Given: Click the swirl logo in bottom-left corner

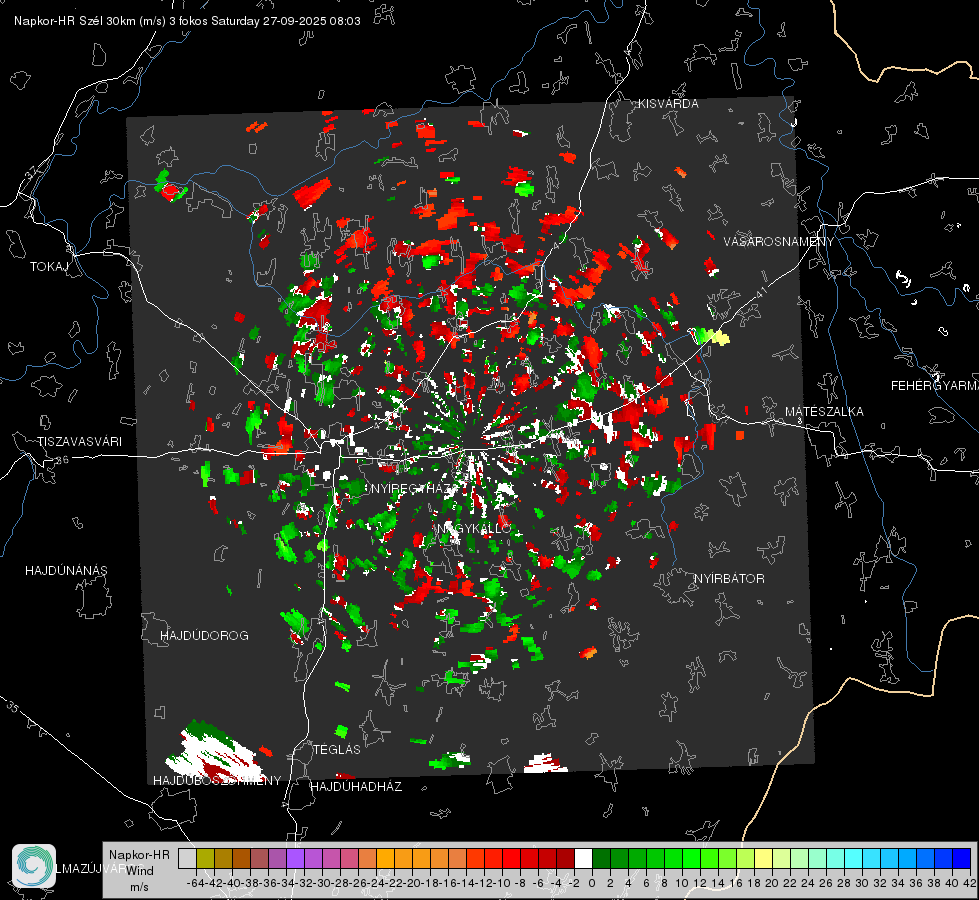Looking at the screenshot, I should 34,866.
